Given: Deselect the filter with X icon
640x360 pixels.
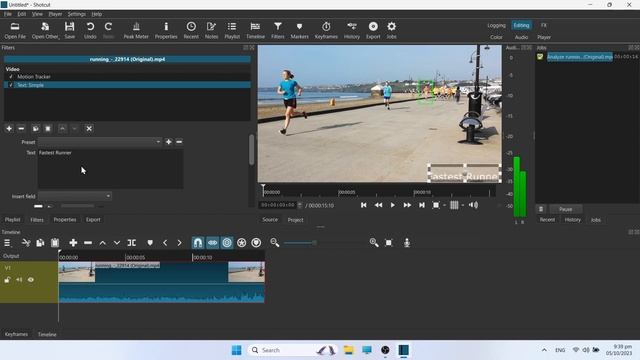Looking at the screenshot, I should pyautogui.click(x=89, y=129).
